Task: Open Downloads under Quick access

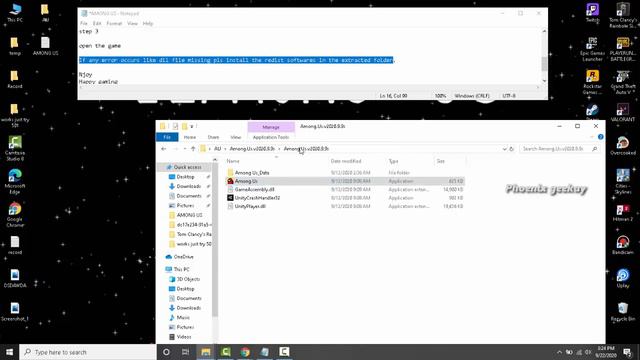Action: pyautogui.click(x=188, y=186)
